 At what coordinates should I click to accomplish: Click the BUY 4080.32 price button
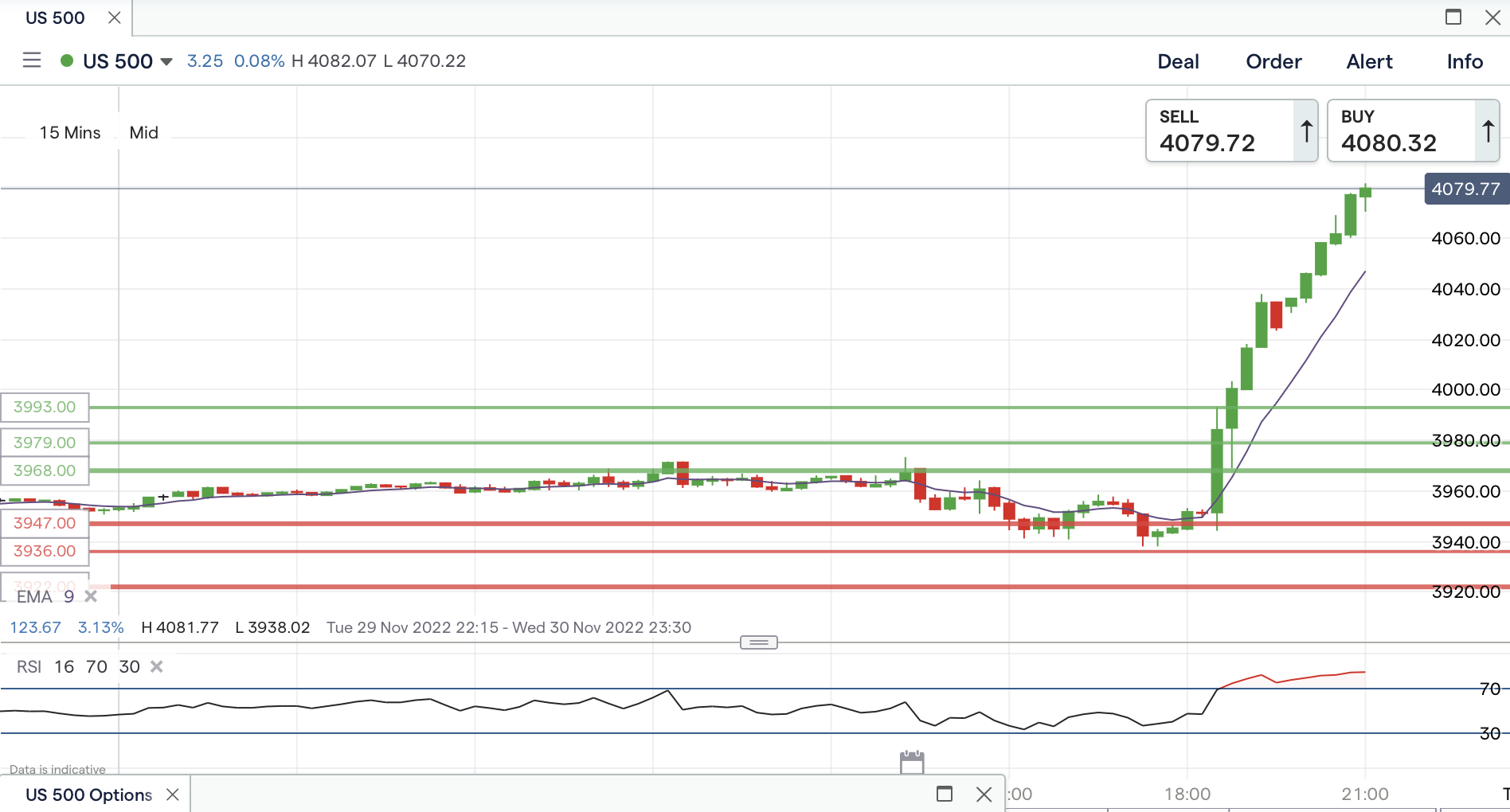pos(1413,131)
